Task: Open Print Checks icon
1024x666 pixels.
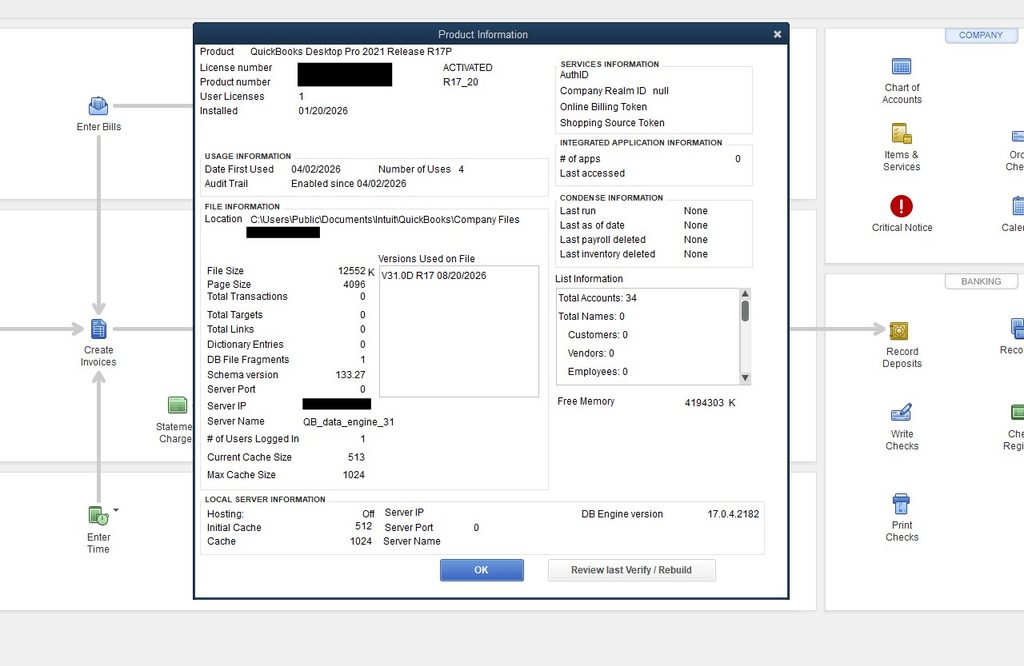Action: pyautogui.click(x=901, y=504)
